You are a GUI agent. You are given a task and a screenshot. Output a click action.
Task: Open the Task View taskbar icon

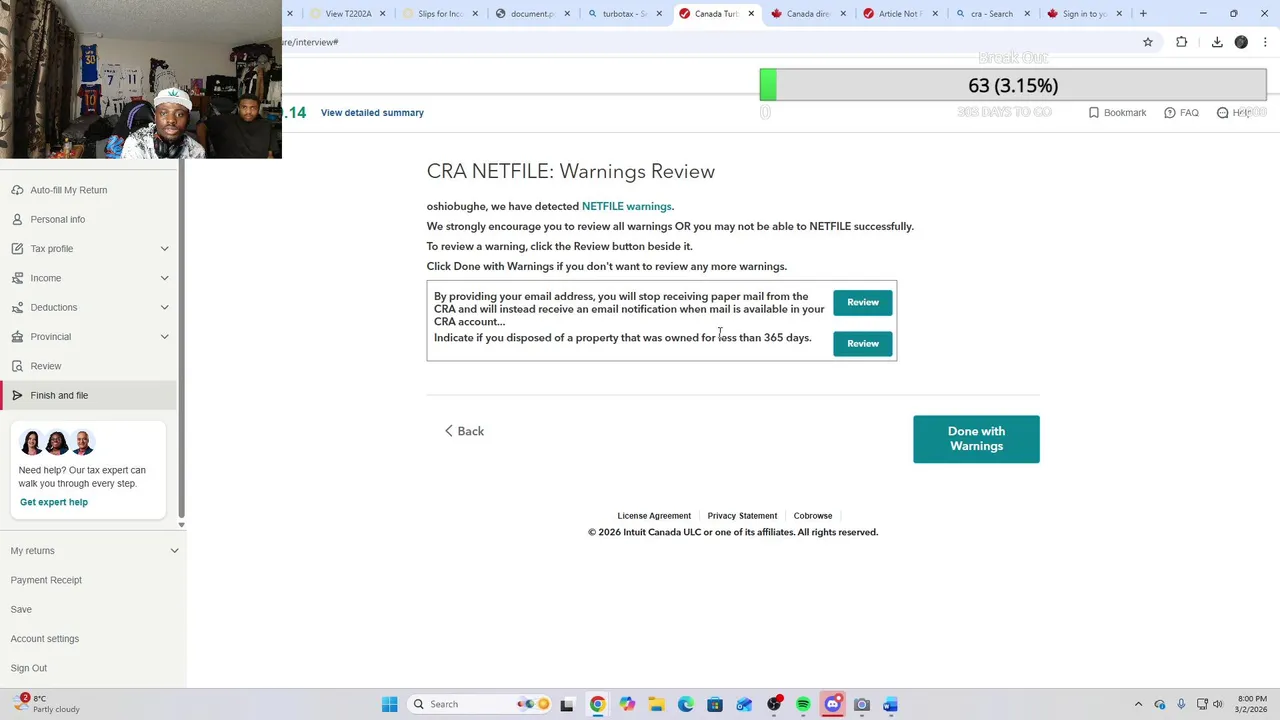pos(567,704)
